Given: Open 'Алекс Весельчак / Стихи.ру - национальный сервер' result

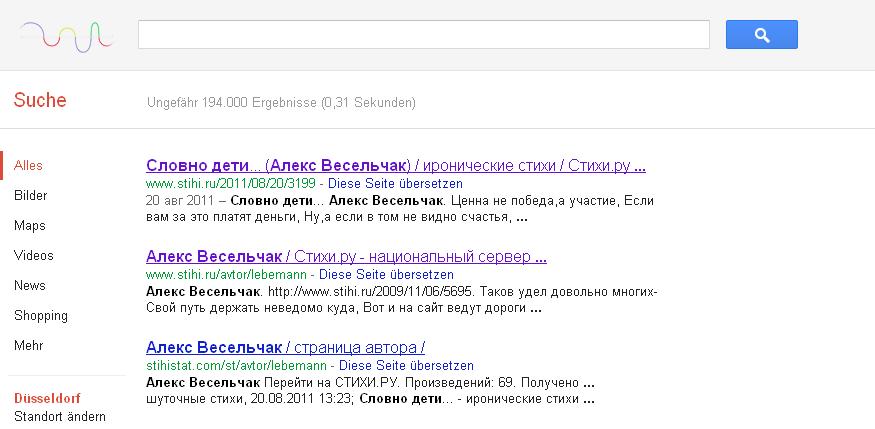Looking at the screenshot, I should 346,256.
